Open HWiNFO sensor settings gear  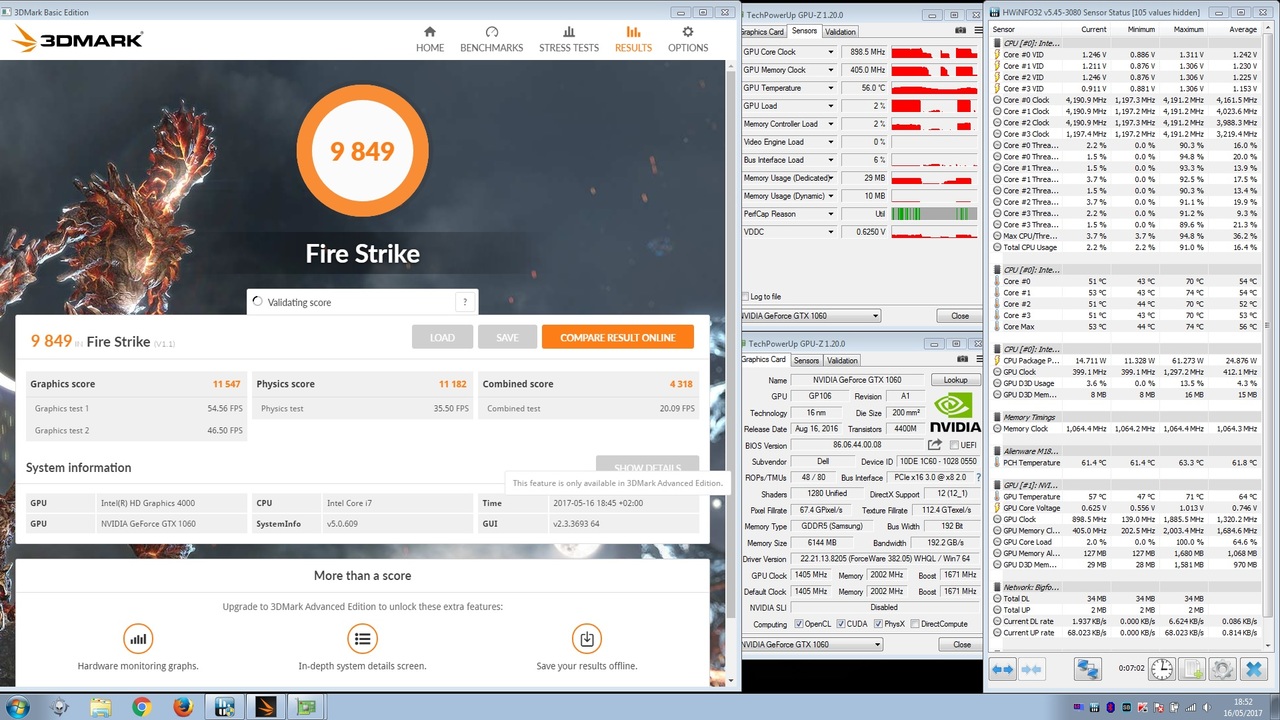1222,669
